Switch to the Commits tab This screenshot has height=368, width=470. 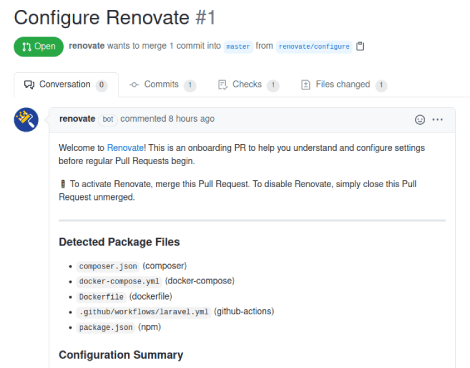pyautogui.click(x=162, y=85)
